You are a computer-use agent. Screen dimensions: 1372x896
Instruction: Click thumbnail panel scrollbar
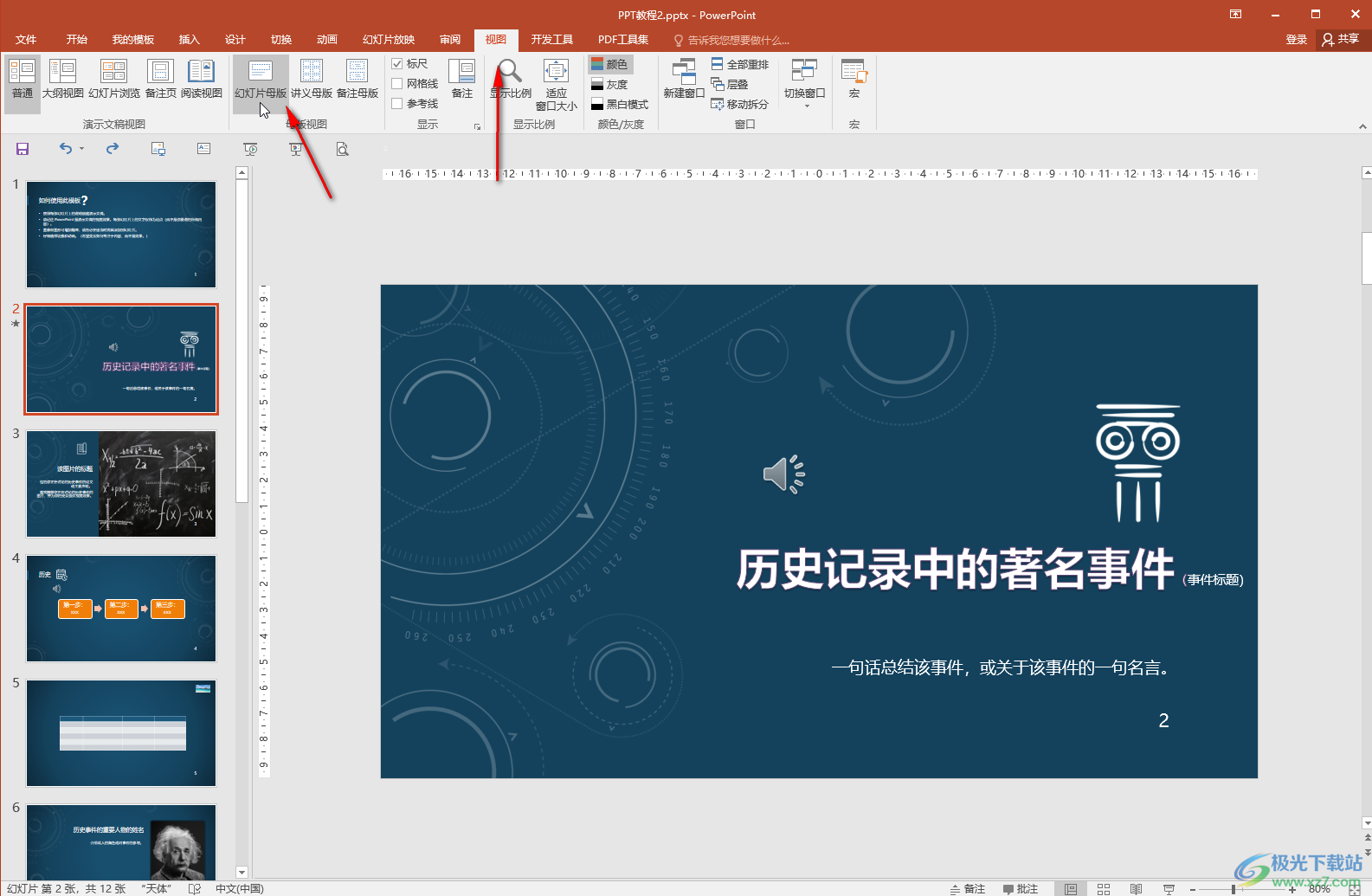(x=242, y=341)
